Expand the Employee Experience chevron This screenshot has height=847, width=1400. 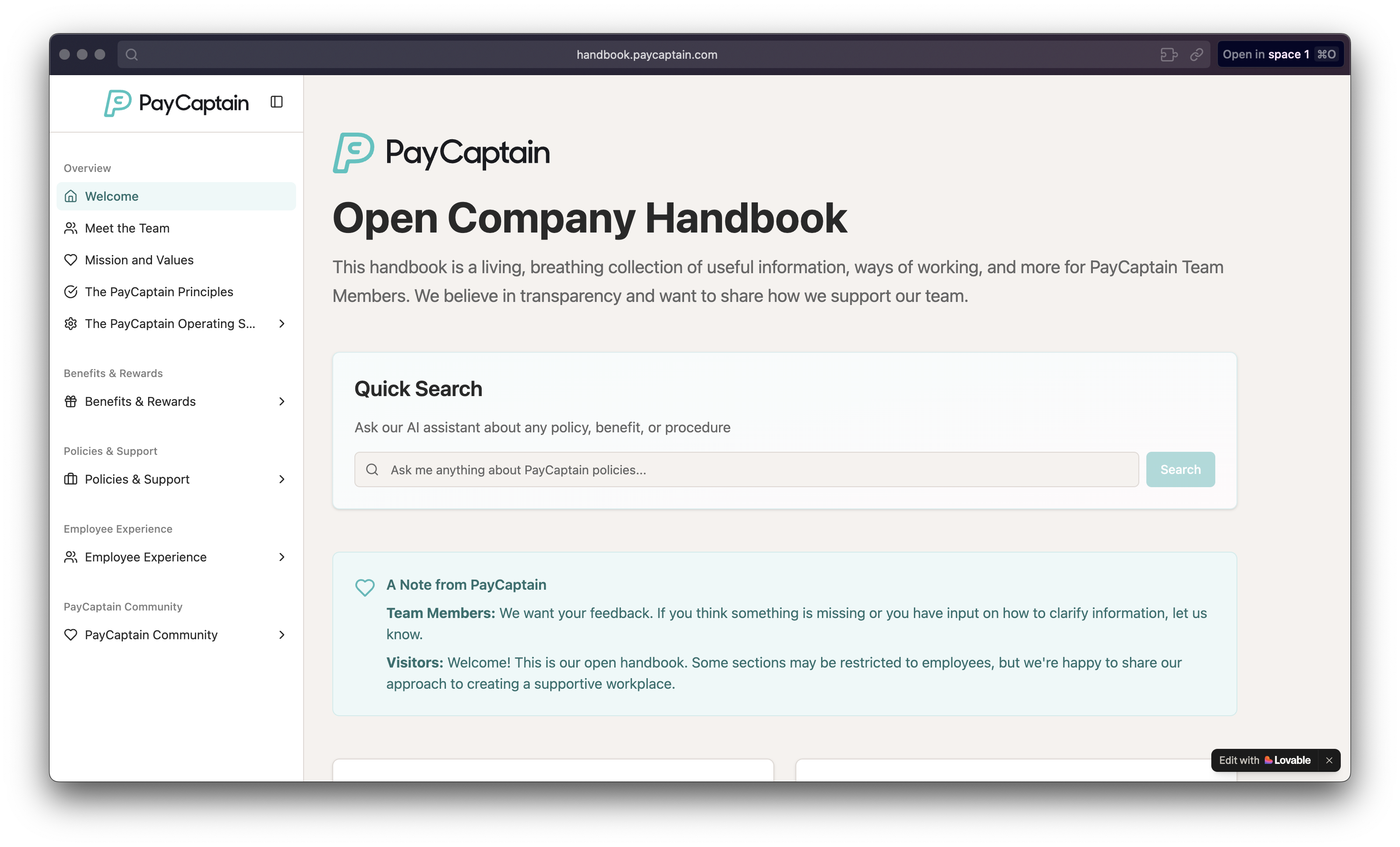282,557
